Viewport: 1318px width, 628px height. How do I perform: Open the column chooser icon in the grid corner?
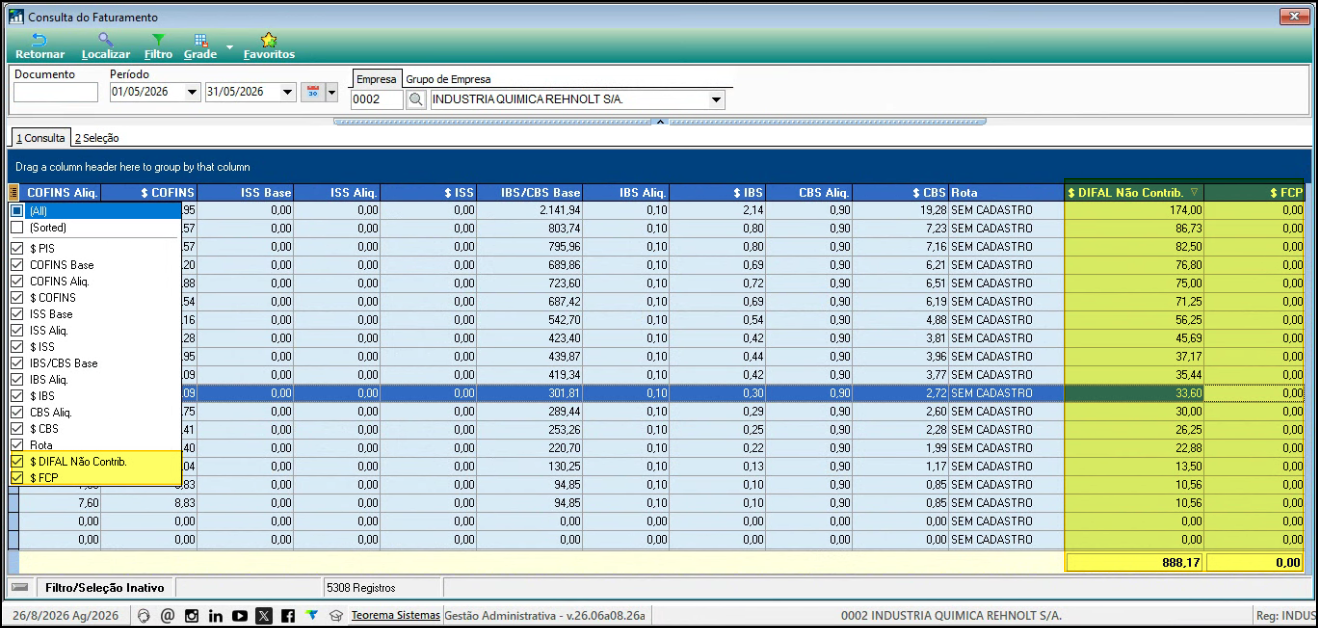(14, 192)
